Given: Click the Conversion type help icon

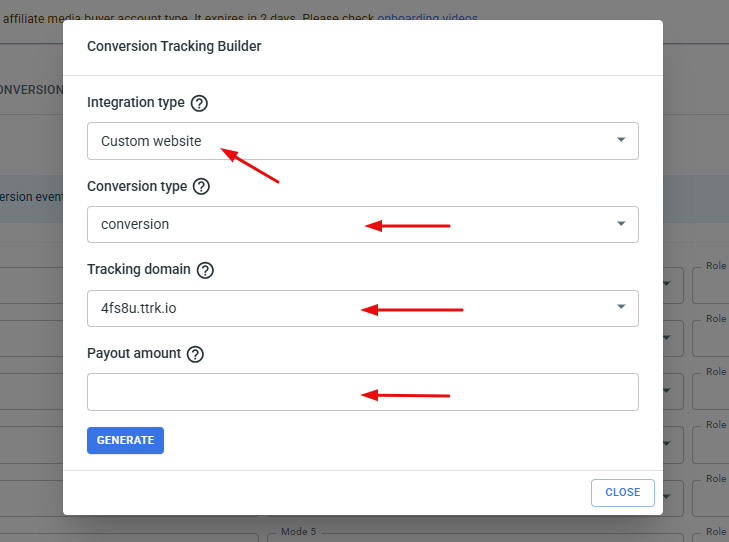Looking at the screenshot, I should click(201, 187).
